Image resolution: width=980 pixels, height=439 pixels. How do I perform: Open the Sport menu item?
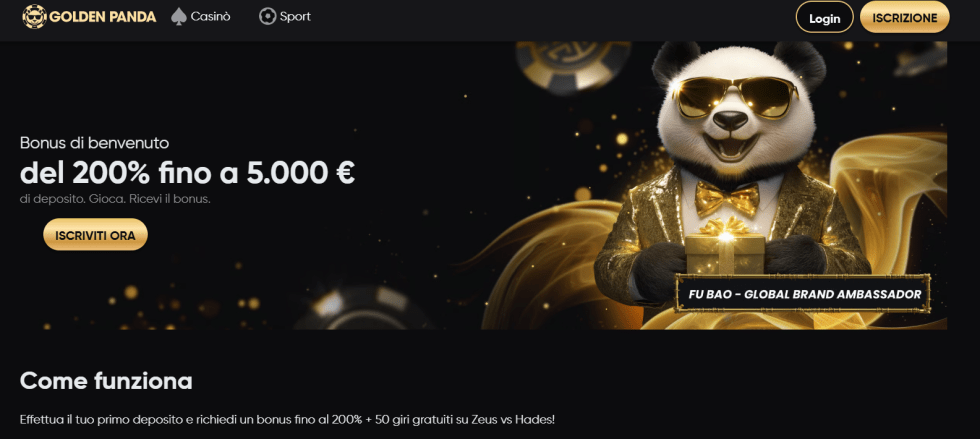pyautogui.click(x=285, y=17)
